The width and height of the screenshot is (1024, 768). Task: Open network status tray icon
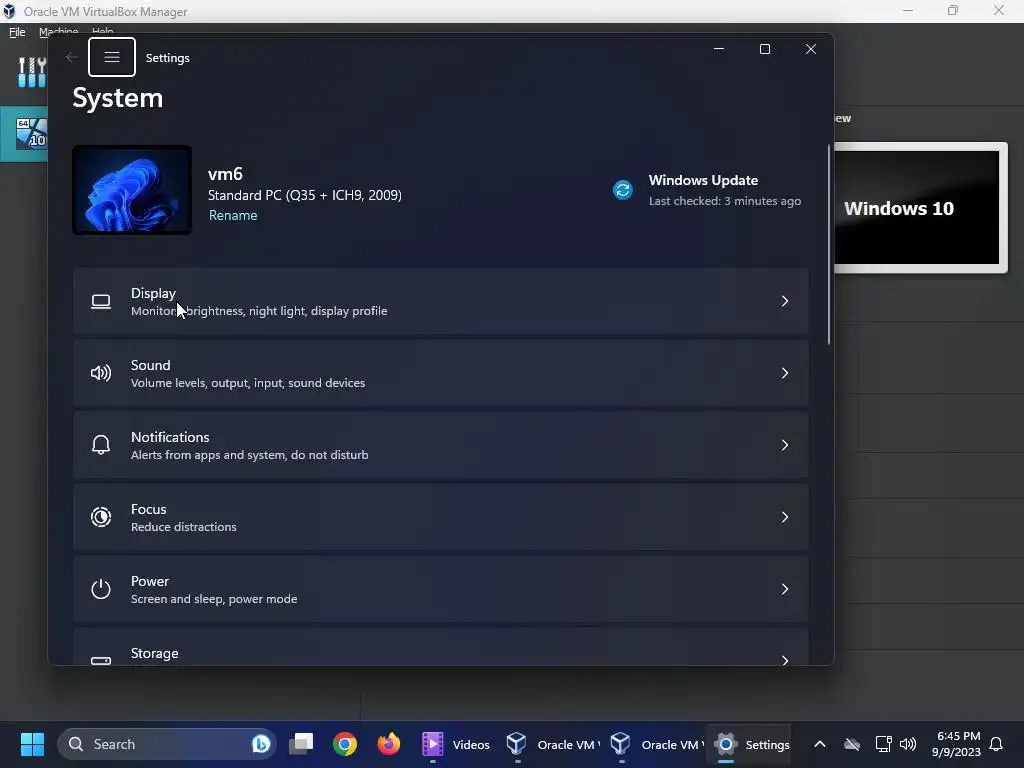(883, 744)
